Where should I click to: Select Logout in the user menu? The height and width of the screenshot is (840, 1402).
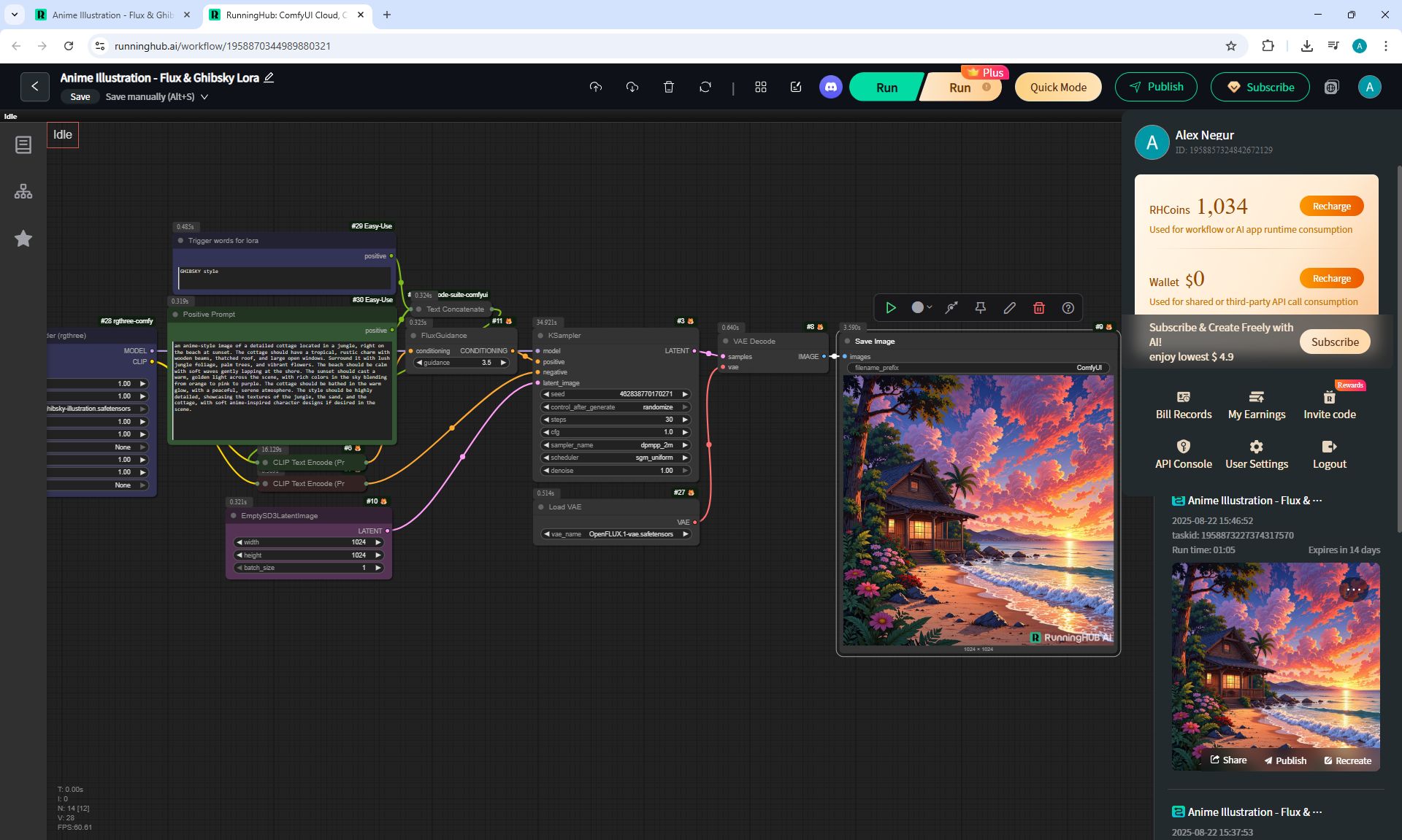[1329, 455]
